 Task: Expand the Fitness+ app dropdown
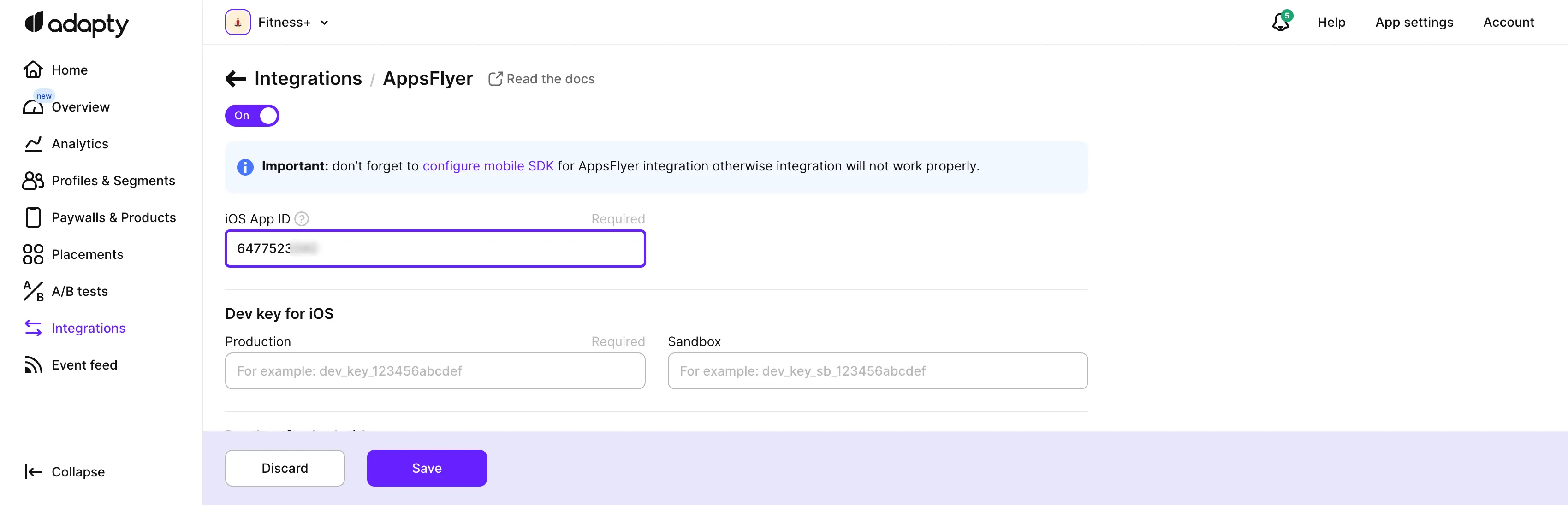click(x=324, y=23)
